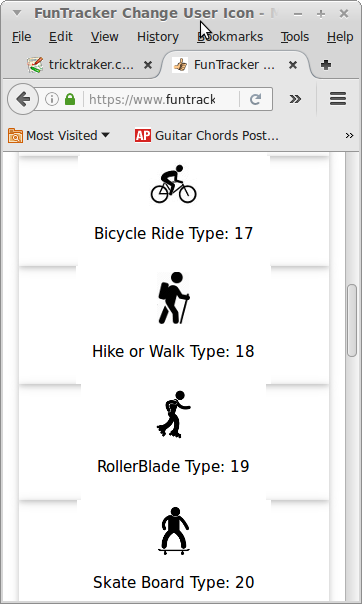Image resolution: width=362 pixels, height=604 pixels.
Task: Open the Tools menu
Action: tap(295, 37)
